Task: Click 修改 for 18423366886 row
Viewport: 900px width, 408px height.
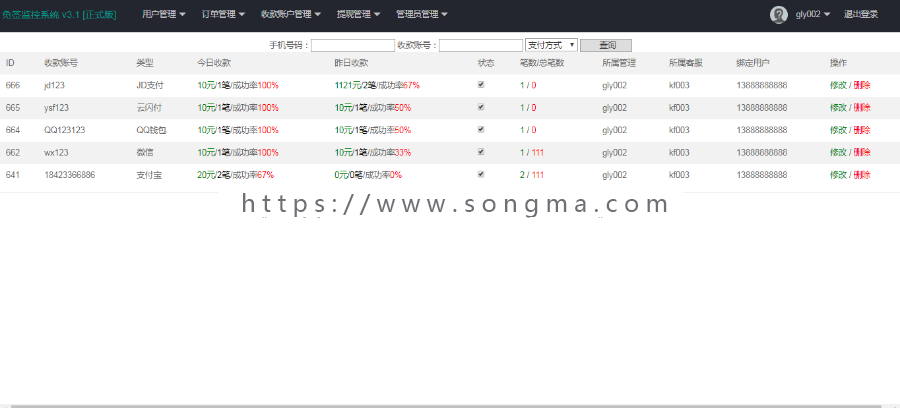Action: tap(838, 174)
